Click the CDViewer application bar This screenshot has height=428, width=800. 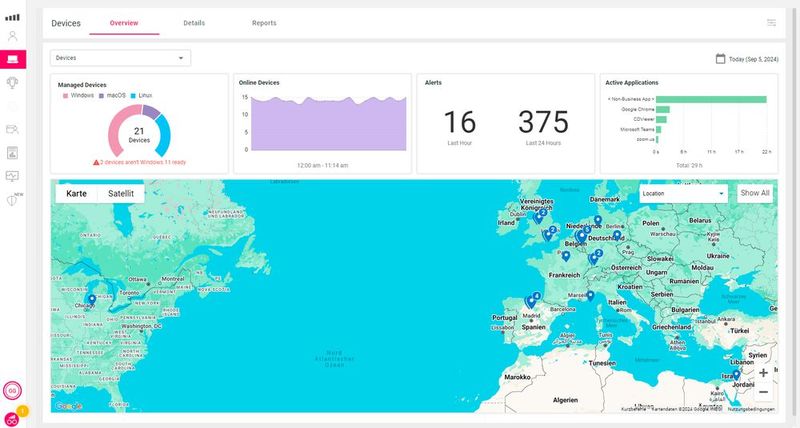[x=661, y=119]
